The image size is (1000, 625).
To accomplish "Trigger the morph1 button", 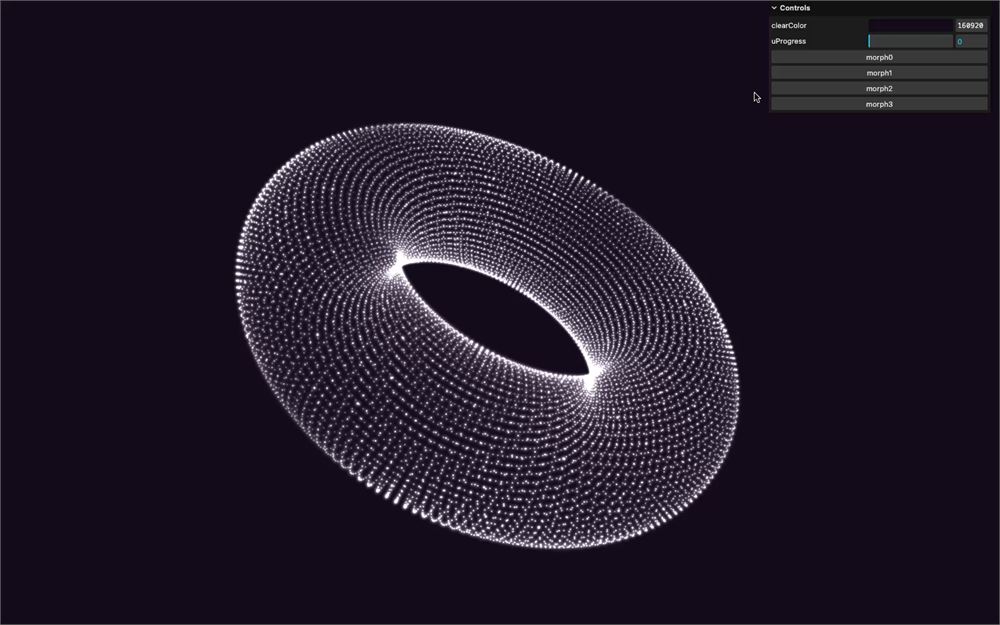I will pyautogui.click(x=879, y=73).
